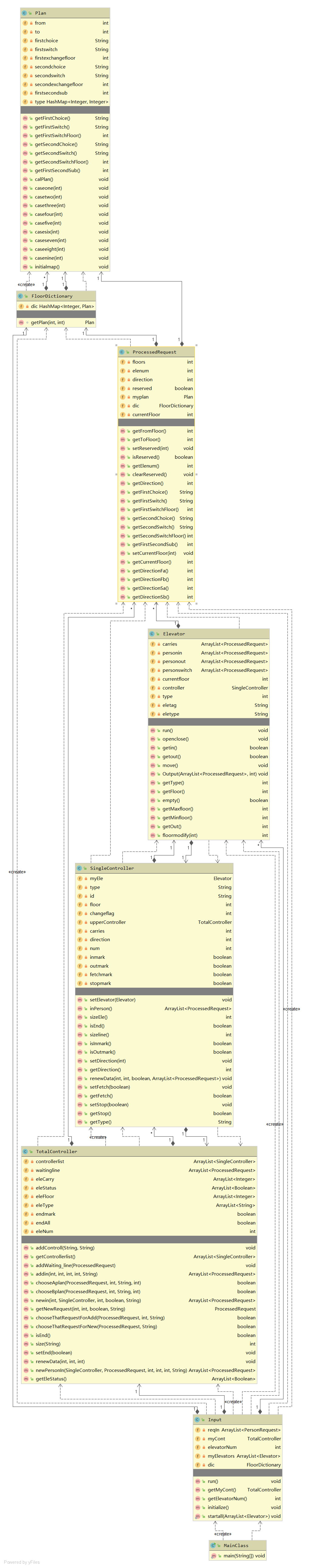Click the class icon beside TotalController title

[25, 1151]
